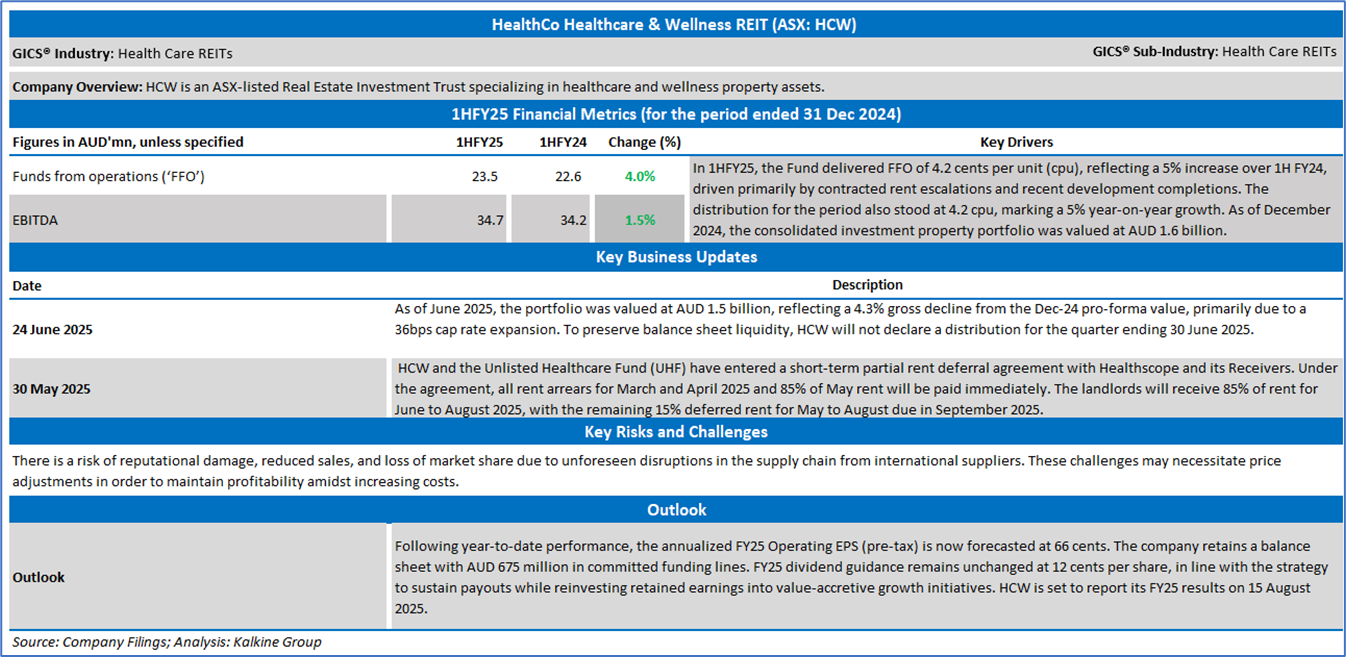The width and height of the screenshot is (1346, 657).
Task: Select the Funds from operations ('FFO') row label
Action: coord(111,176)
